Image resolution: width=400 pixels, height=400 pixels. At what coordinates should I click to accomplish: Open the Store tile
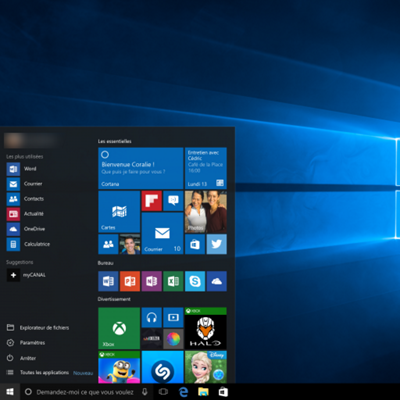coord(195,244)
